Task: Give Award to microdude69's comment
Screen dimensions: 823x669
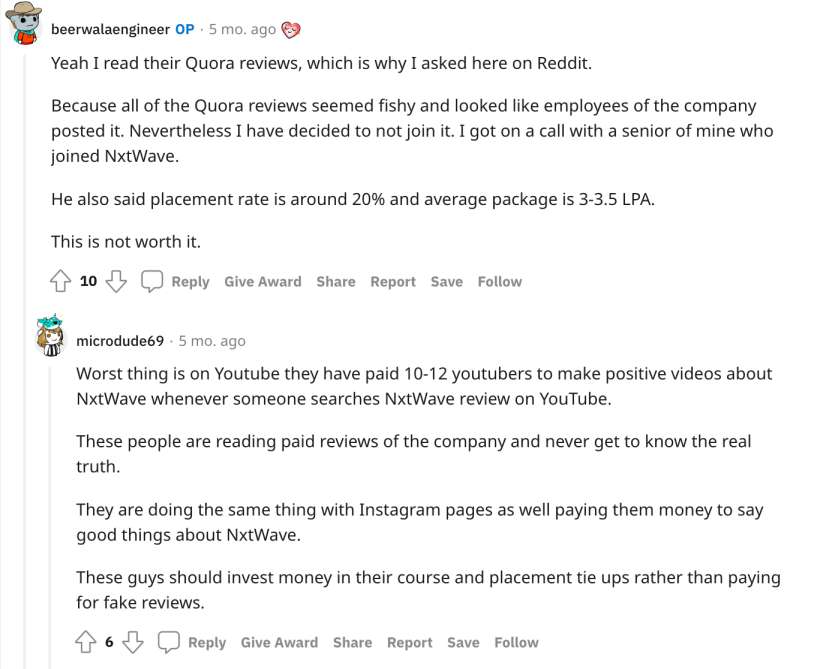Action: coord(279,643)
